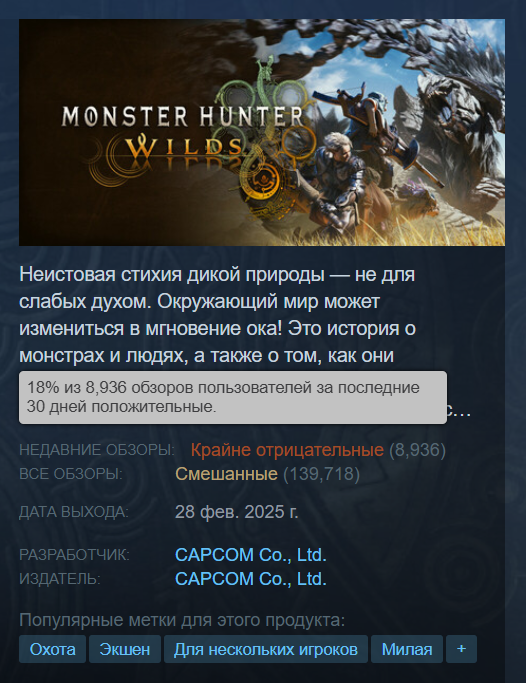Click the 'НЕДАВНИЕ ОБЗОРЫ:' label
This screenshot has height=683, width=526.
97,450
